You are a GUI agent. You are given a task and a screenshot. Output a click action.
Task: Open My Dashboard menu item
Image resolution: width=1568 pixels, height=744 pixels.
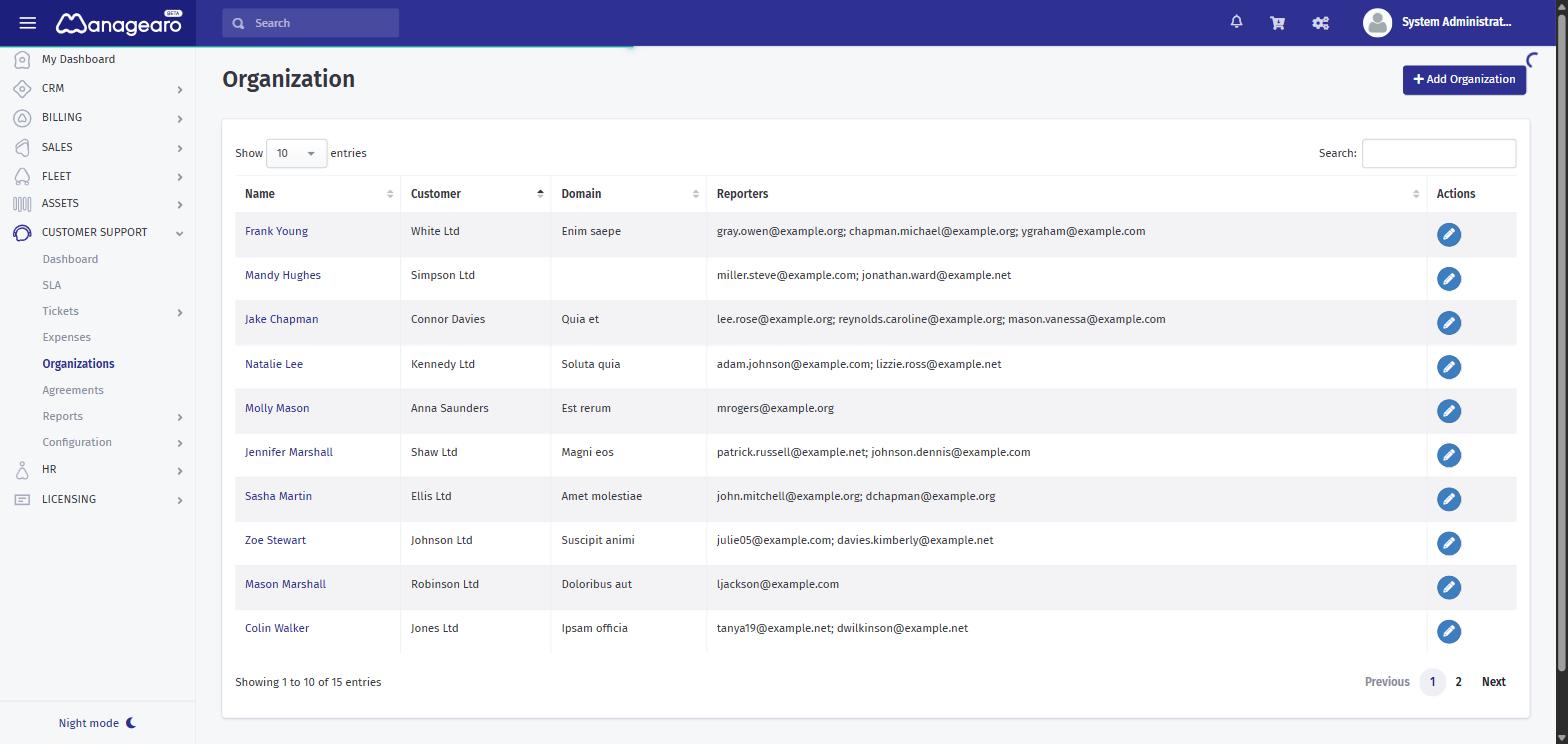click(x=78, y=59)
